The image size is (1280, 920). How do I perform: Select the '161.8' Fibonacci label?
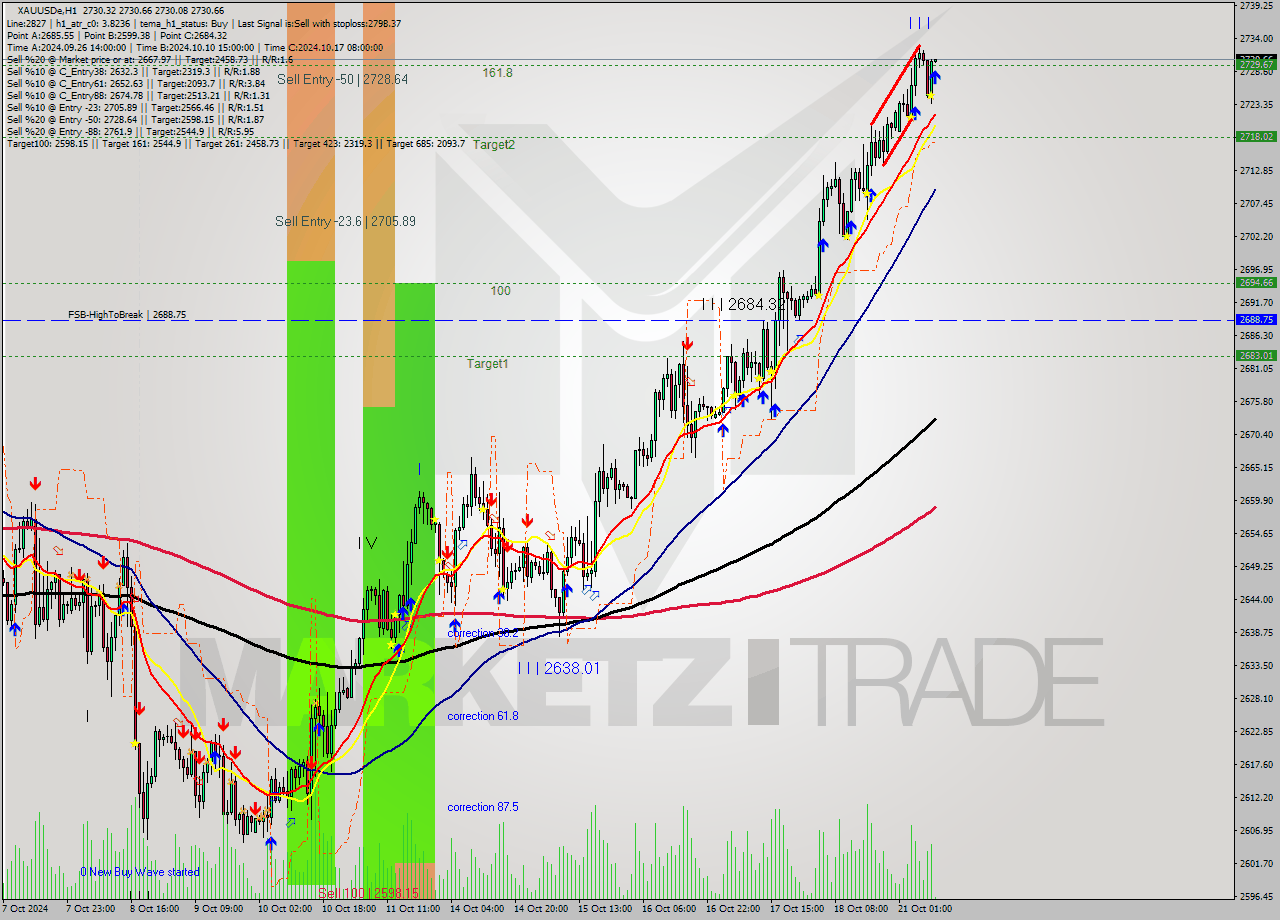(497, 73)
